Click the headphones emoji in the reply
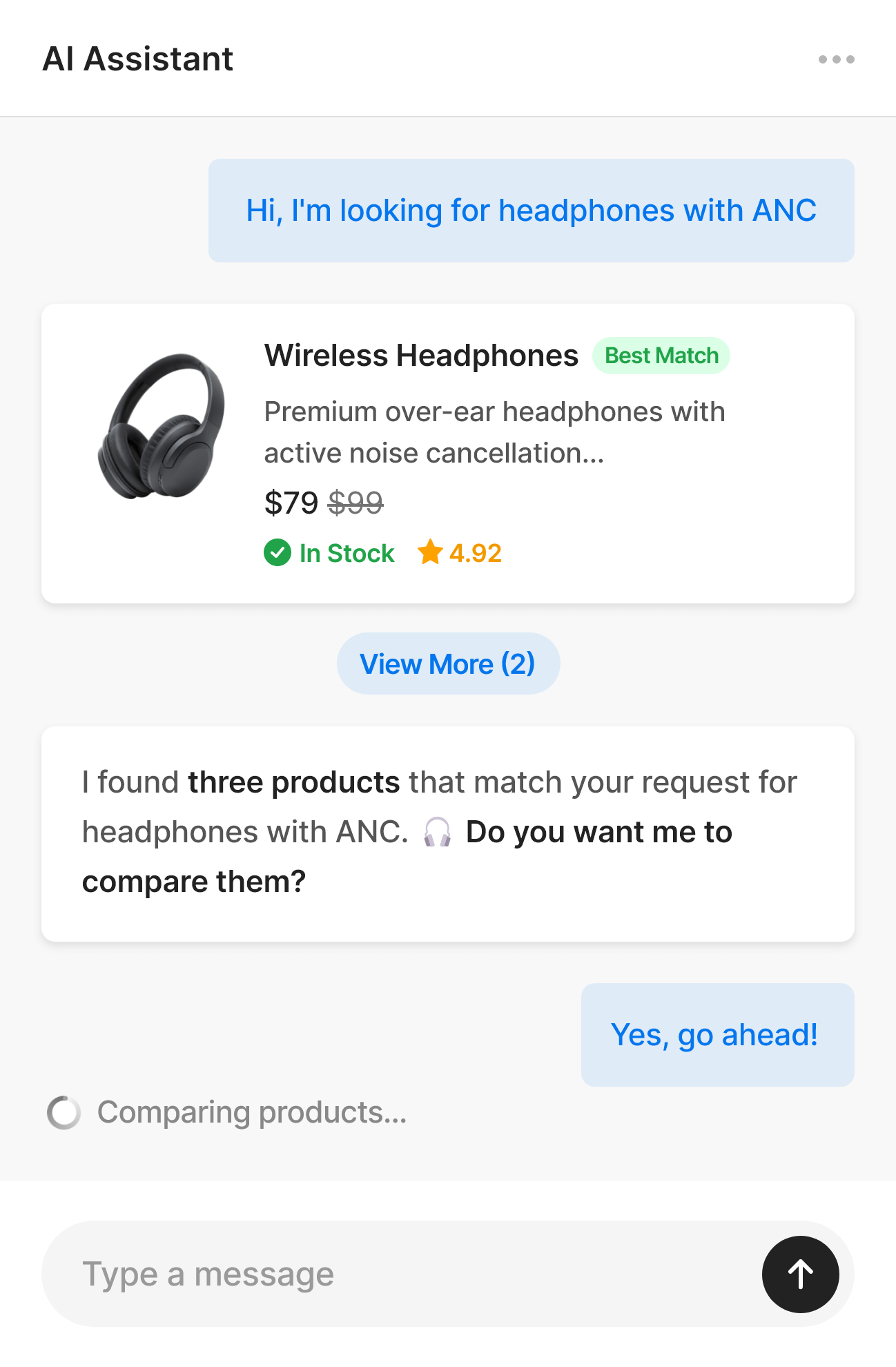896x1367 pixels. point(437,832)
